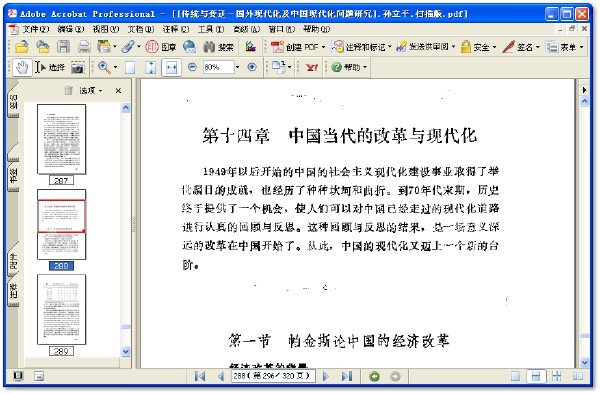Open the 文件 menu

coord(36,29)
